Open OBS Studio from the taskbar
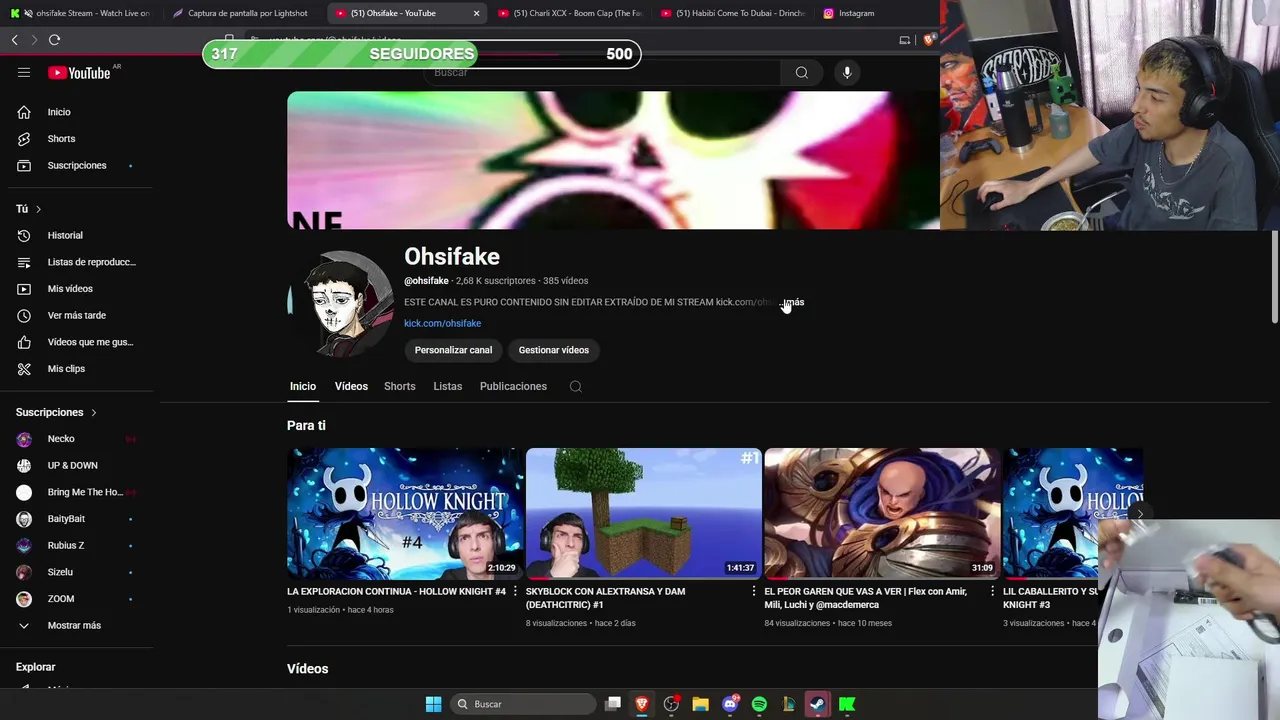The image size is (1280, 720). click(x=671, y=704)
